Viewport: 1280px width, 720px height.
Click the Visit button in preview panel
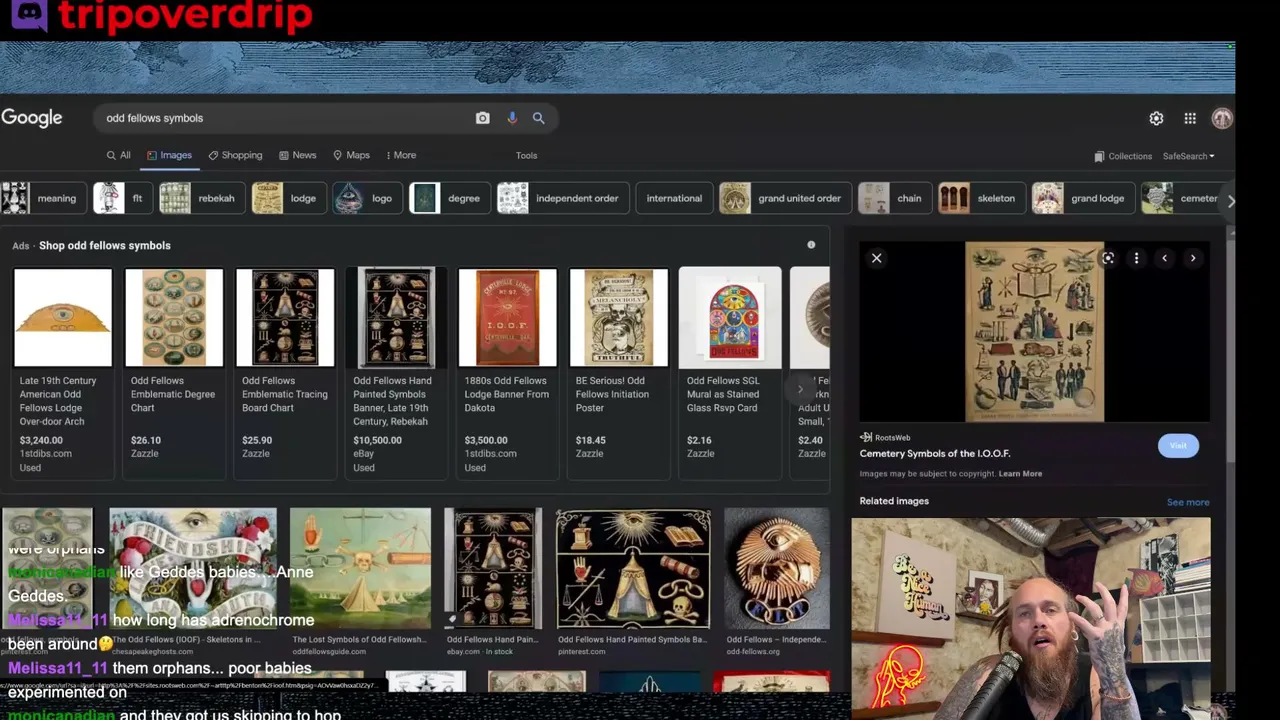(x=1178, y=446)
